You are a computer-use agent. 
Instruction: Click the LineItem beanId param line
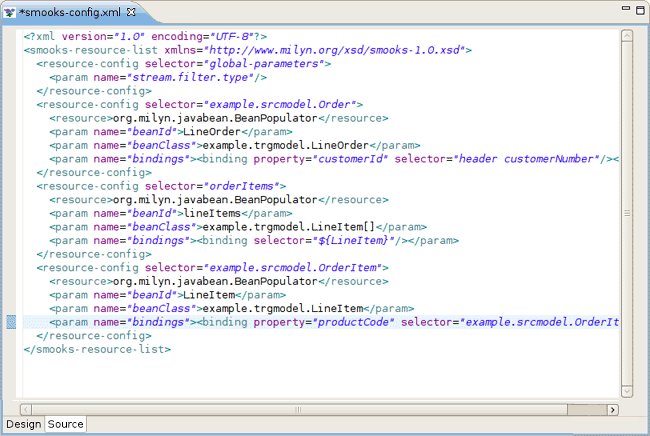pos(167,295)
